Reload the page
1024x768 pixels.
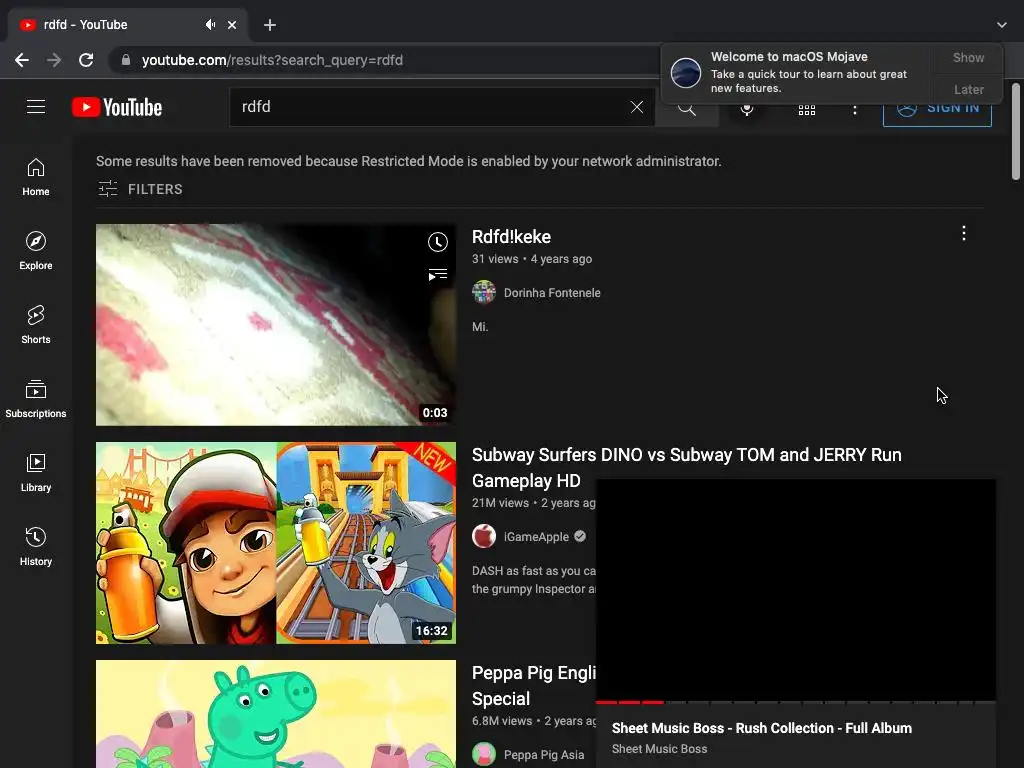tap(86, 60)
